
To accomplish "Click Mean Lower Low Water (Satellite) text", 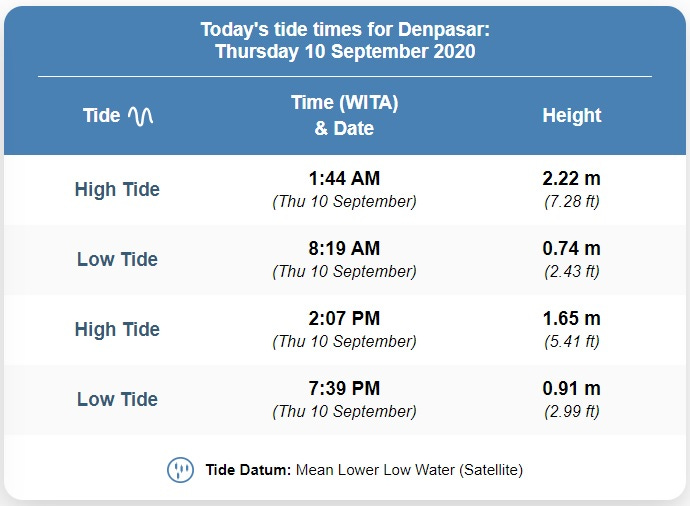I will click(409, 470).
